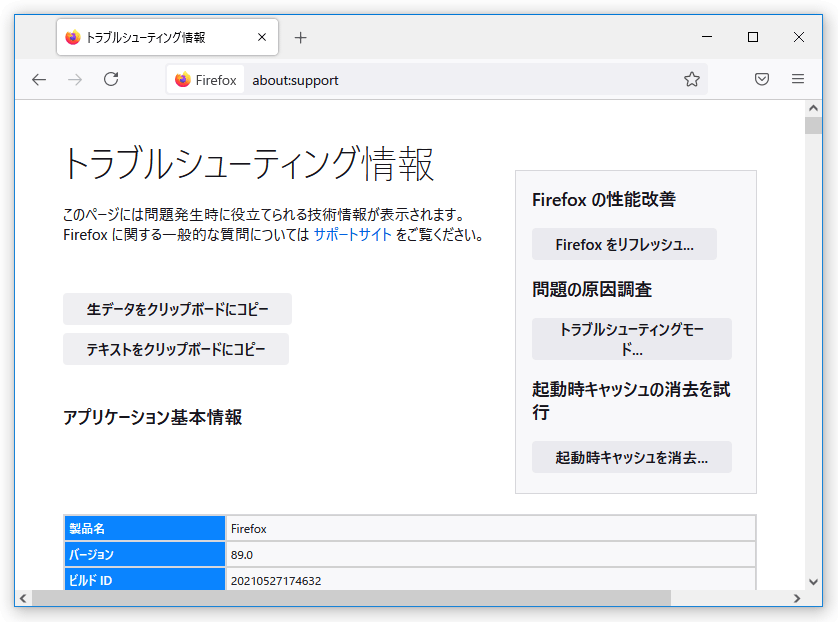Viewport: 838px width, 622px height.
Task: Open the hamburger application menu
Action: coord(798,80)
